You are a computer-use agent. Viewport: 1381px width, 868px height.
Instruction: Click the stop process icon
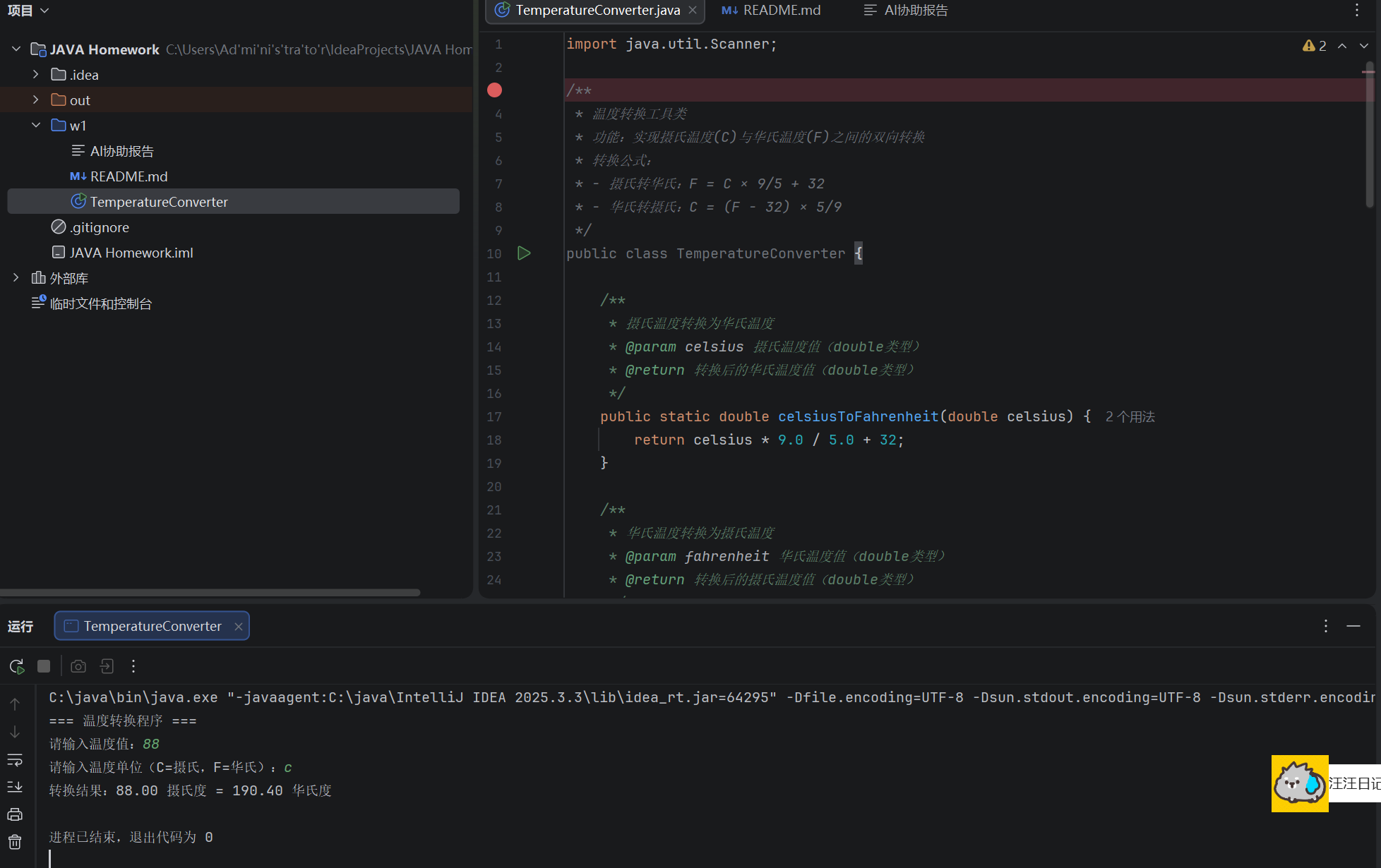tap(44, 666)
